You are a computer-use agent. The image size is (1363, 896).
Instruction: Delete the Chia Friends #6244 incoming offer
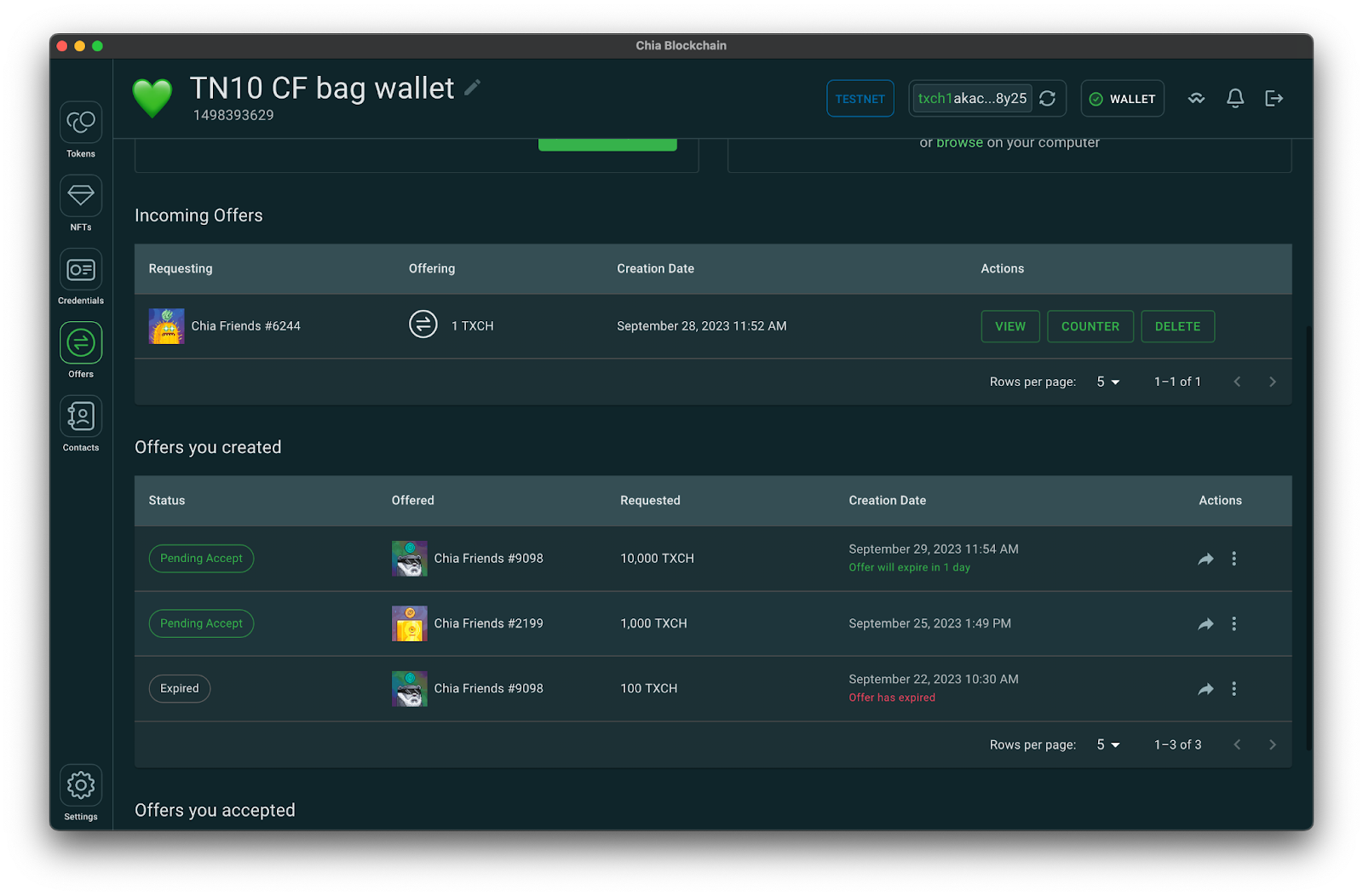coord(1177,326)
